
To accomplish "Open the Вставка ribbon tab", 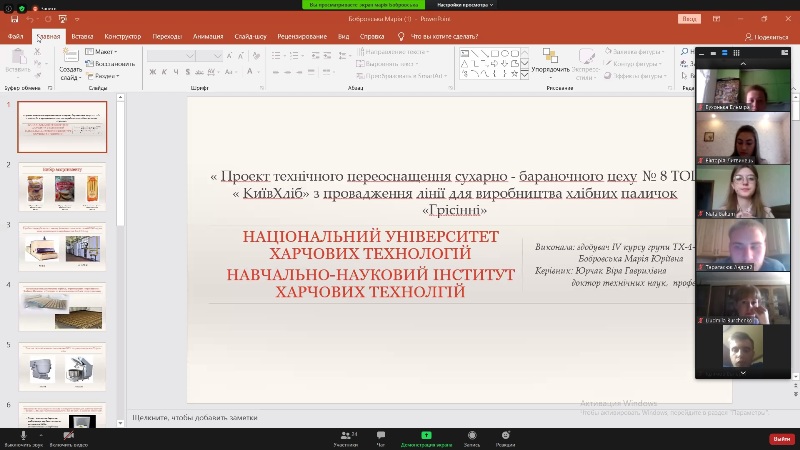I will click(x=82, y=37).
